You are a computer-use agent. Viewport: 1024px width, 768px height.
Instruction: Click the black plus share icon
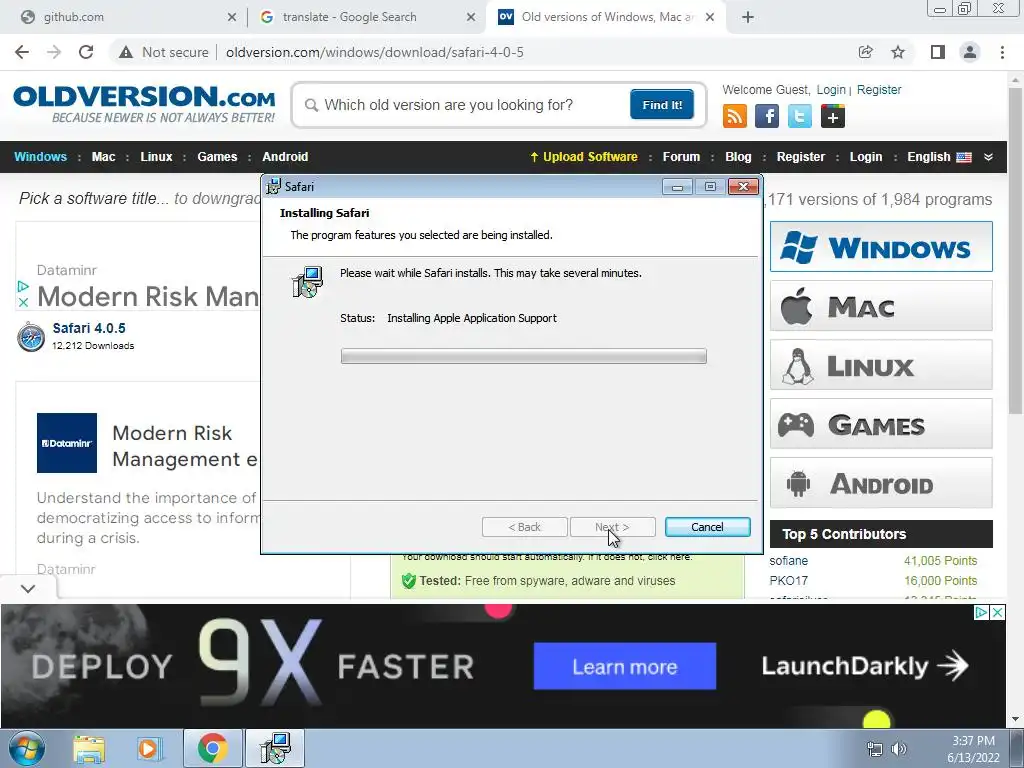pos(833,116)
